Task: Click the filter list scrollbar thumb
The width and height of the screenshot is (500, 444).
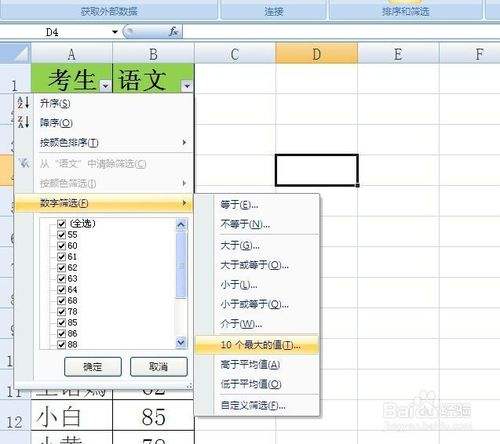Action: click(181, 265)
